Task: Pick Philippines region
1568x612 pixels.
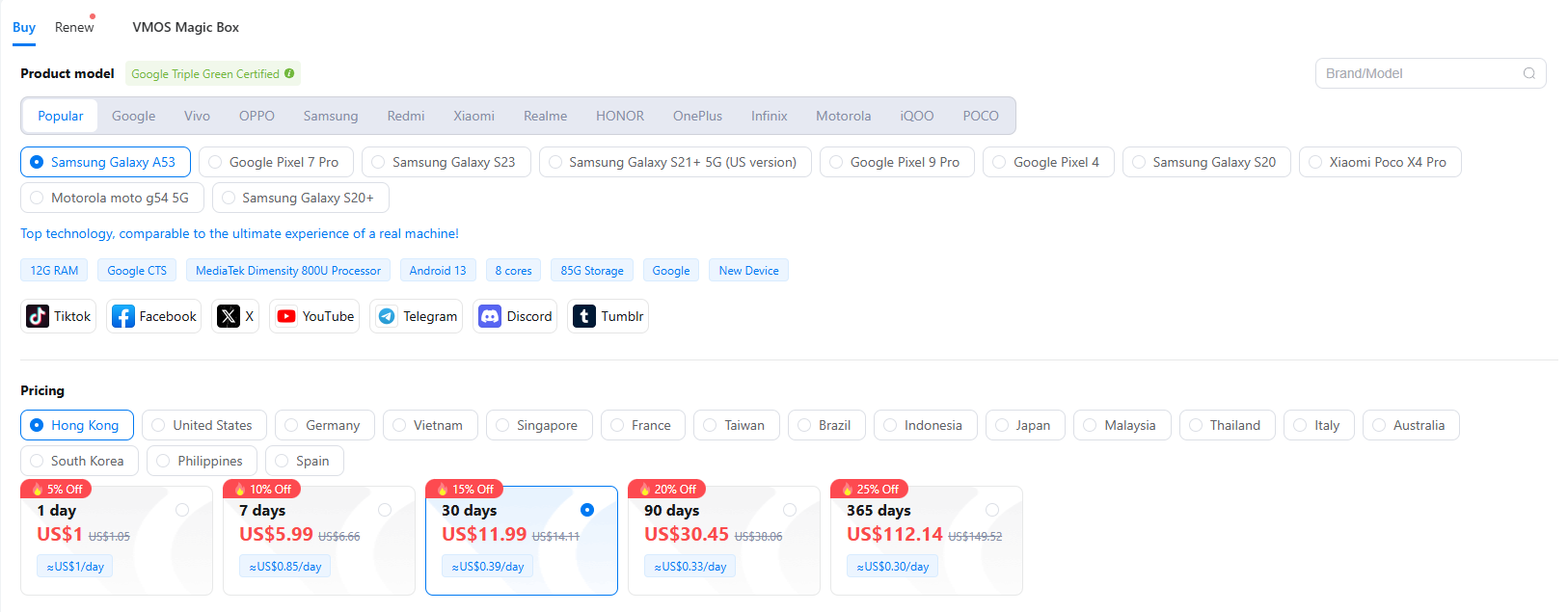Action: tap(202, 461)
